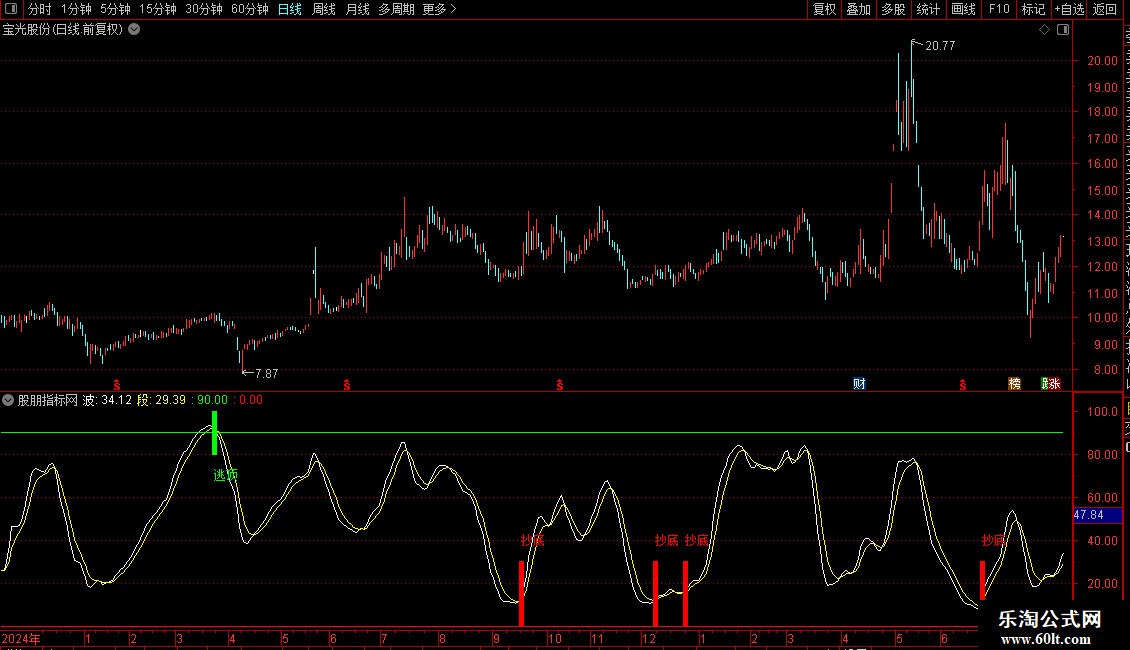Click the 返回 back button
This screenshot has width=1130, height=650.
coord(1105,9)
